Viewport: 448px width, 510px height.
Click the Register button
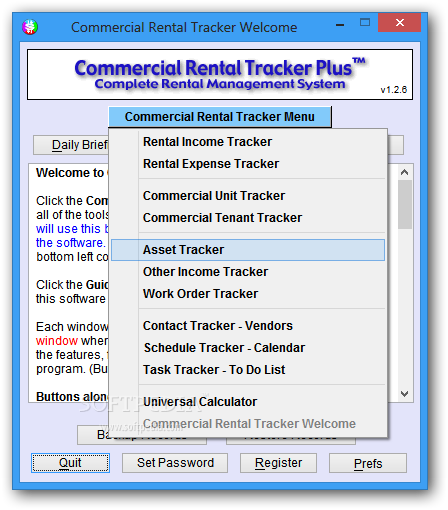click(x=278, y=463)
